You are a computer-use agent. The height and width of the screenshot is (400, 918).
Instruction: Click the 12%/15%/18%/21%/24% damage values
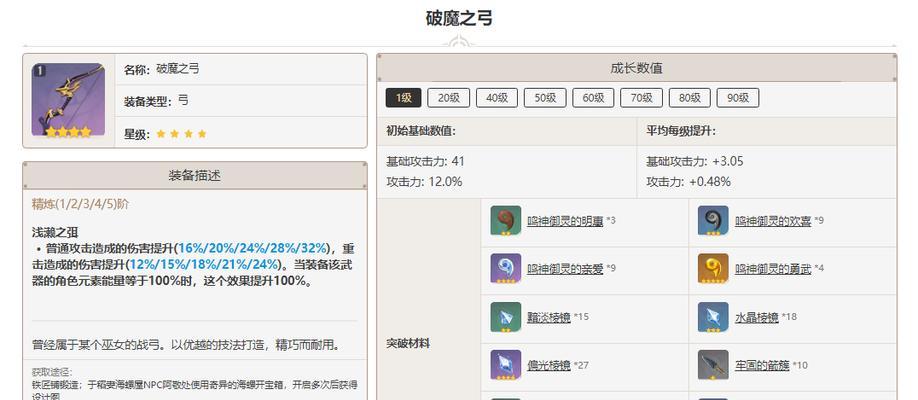pyautogui.click(x=202, y=265)
